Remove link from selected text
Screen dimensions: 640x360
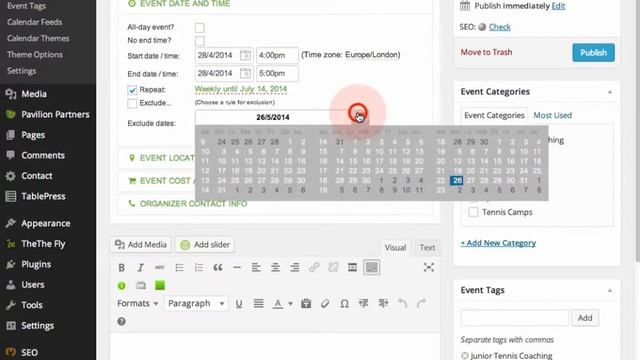333,268
